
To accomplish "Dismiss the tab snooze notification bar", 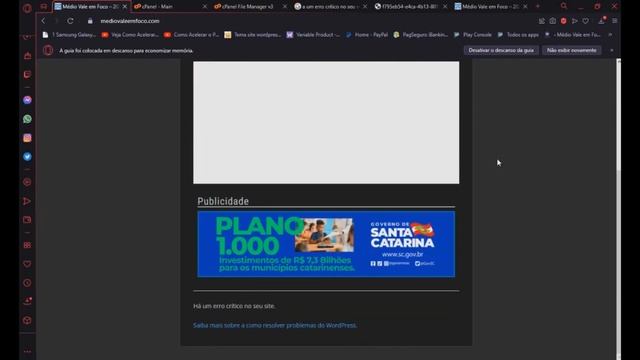I will point(611,50).
